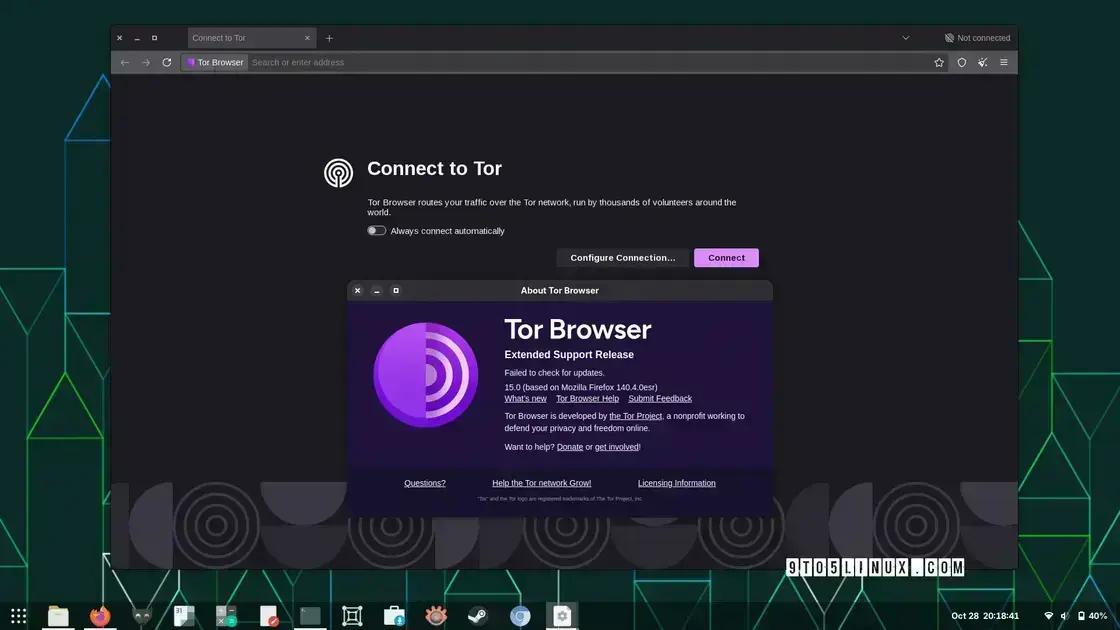The height and width of the screenshot is (630, 1120).
Task: Click the shield security level icon
Action: tap(960, 62)
